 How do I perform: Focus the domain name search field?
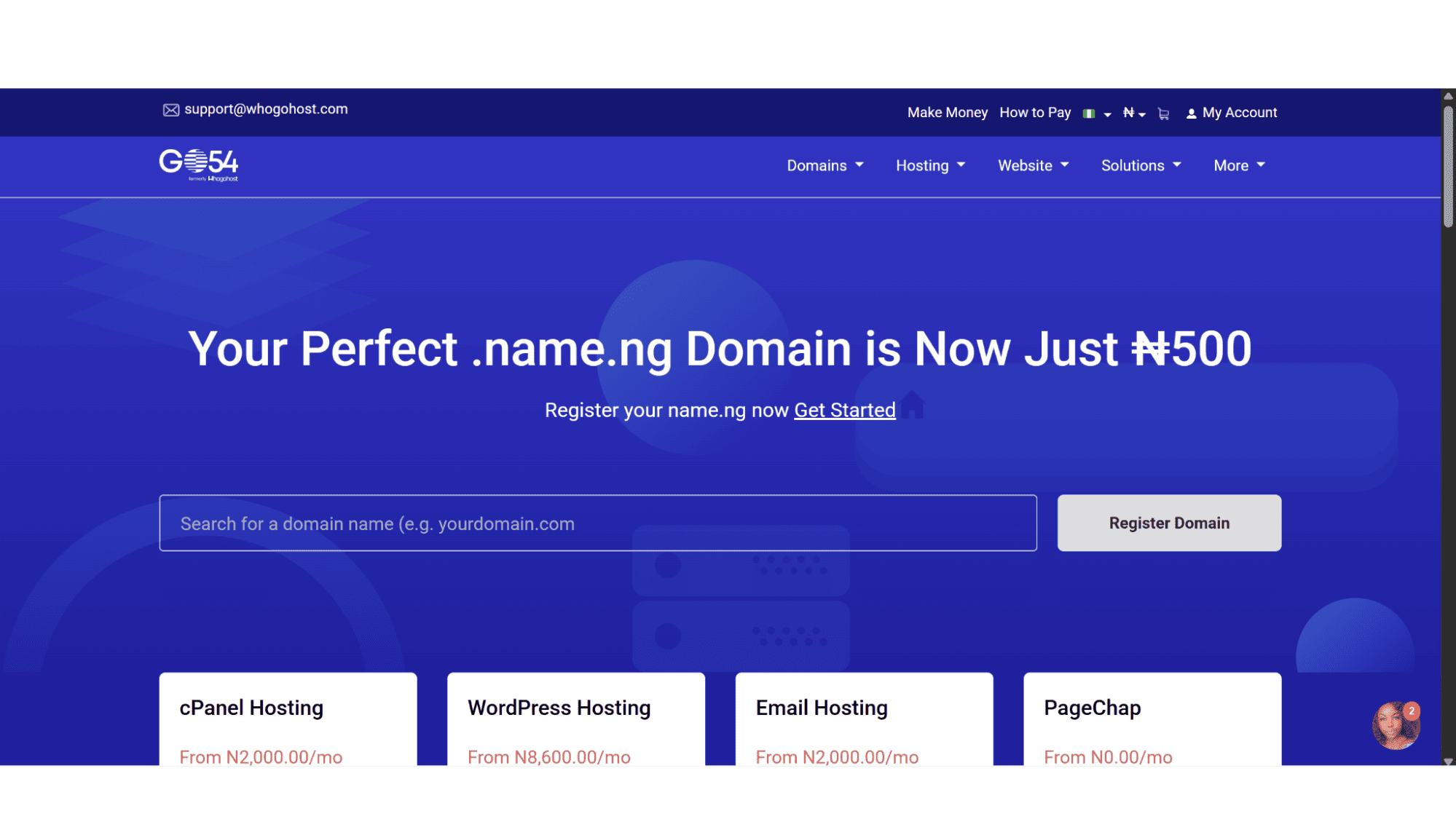[598, 523]
